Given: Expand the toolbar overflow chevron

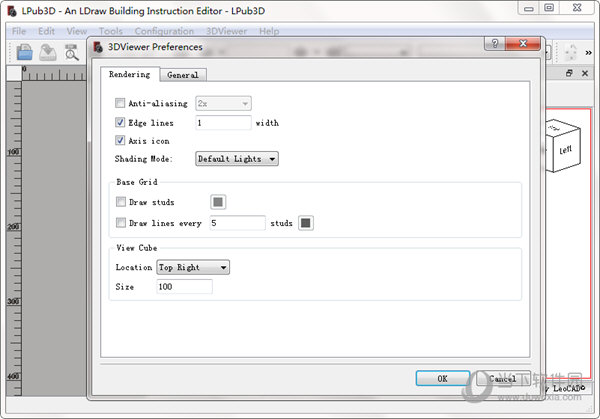Looking at the screenshot, I should (588, 53).
